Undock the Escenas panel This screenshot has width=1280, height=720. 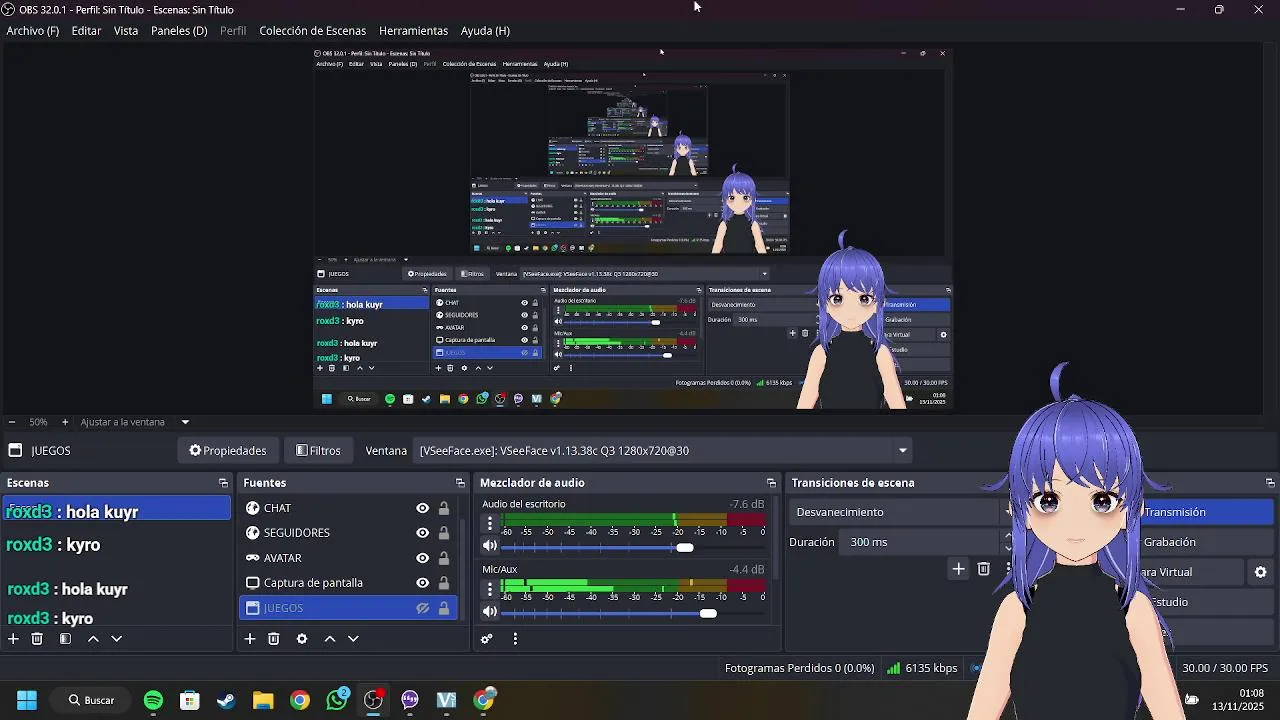(223, 483)
